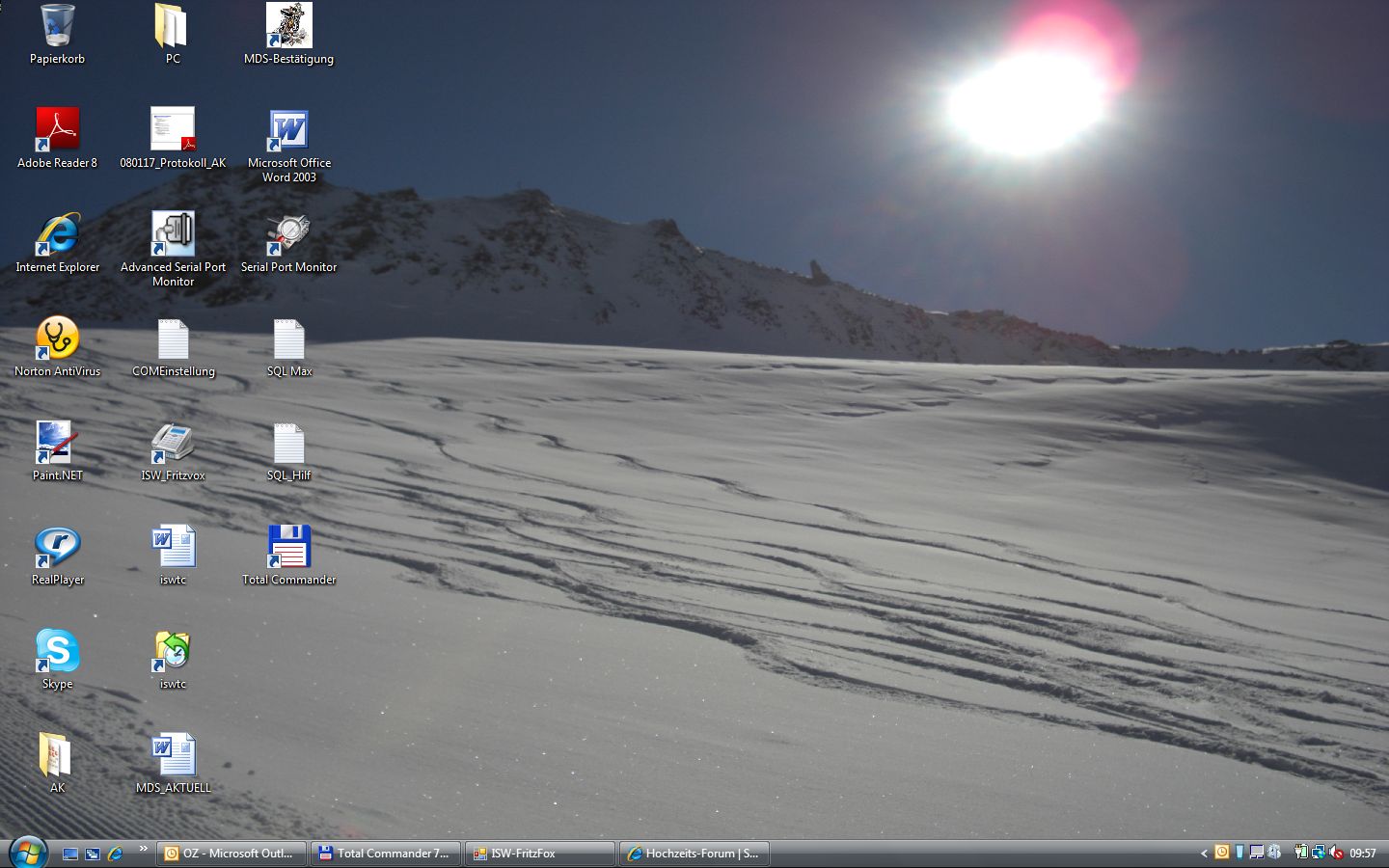
Task: Open the Papierkorb recycle bin
Action: [57, 28]
